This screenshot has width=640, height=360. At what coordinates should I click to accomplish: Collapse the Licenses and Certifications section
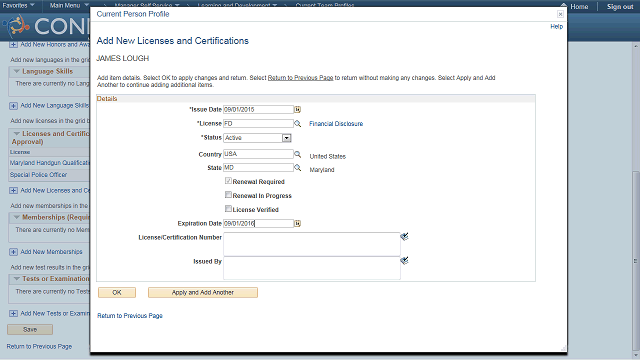click(x=16, y=133)
